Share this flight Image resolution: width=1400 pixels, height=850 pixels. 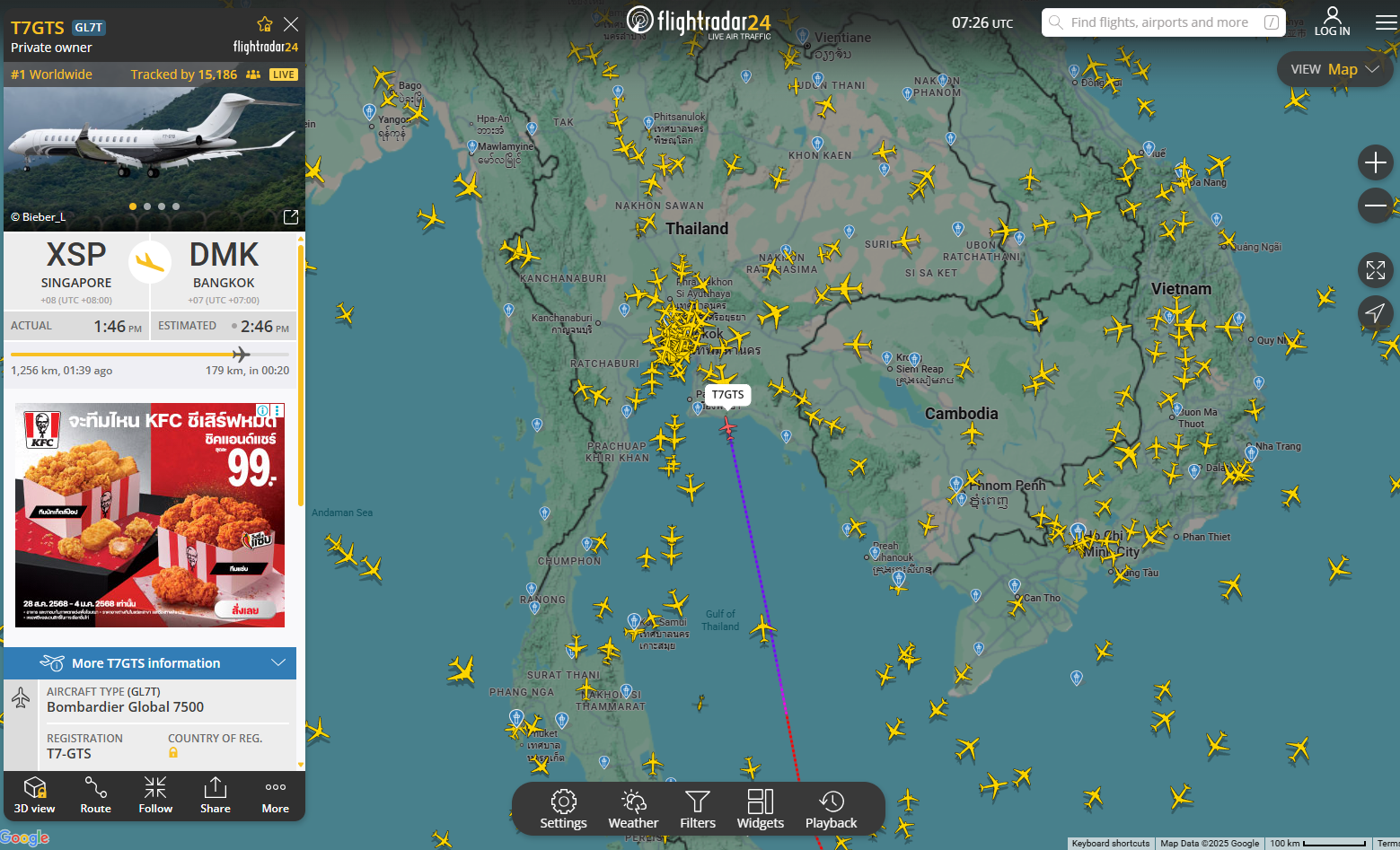[216, 794]
